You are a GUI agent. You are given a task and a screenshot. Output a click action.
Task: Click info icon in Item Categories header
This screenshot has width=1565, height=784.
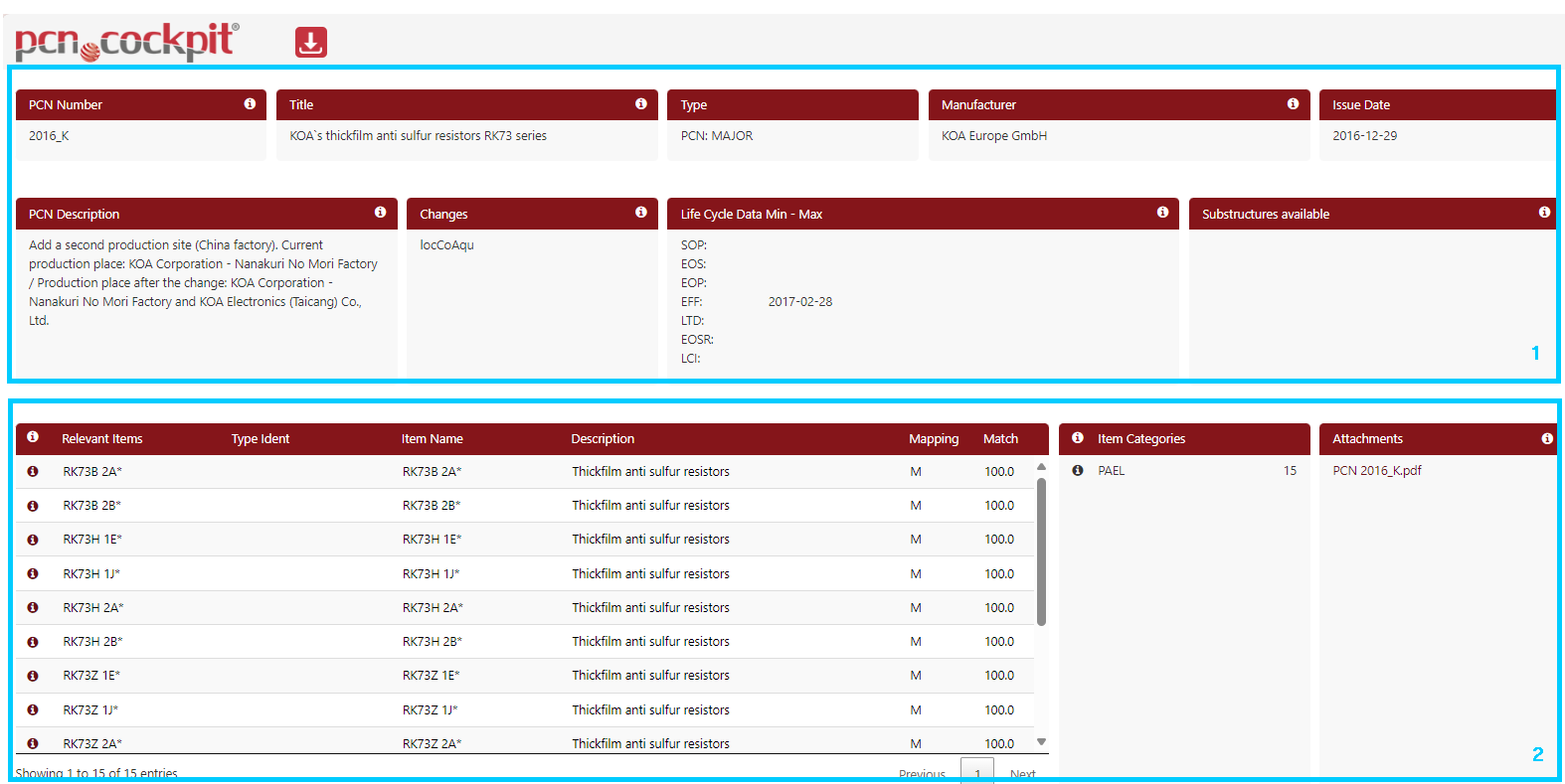1078,437
